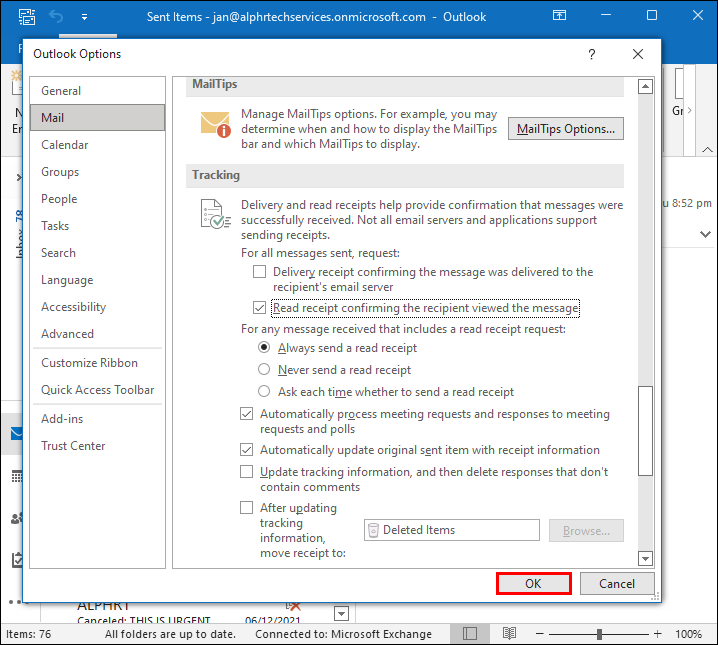This screenshot has width=718, height=645.
Task: Enable Update tracking information then delete responses
Action: [246, 472]
